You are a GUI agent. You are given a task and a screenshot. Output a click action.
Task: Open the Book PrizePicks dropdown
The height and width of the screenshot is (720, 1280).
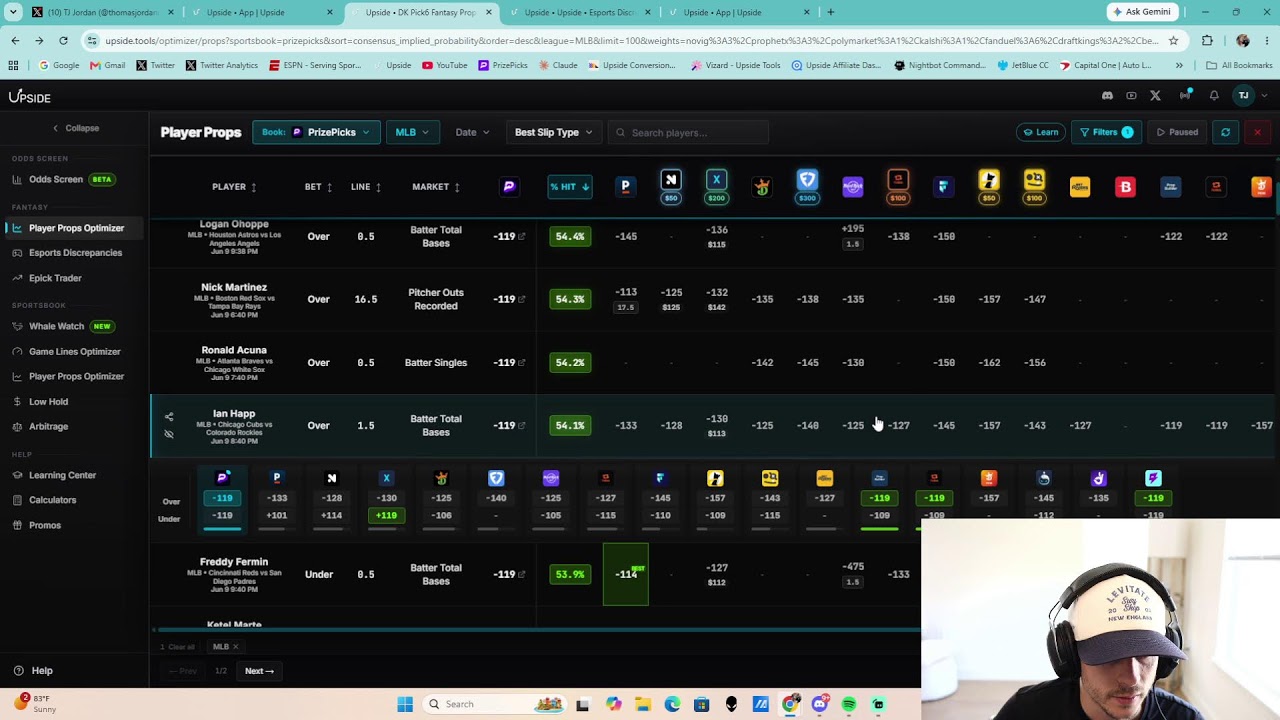pos(316,132)
